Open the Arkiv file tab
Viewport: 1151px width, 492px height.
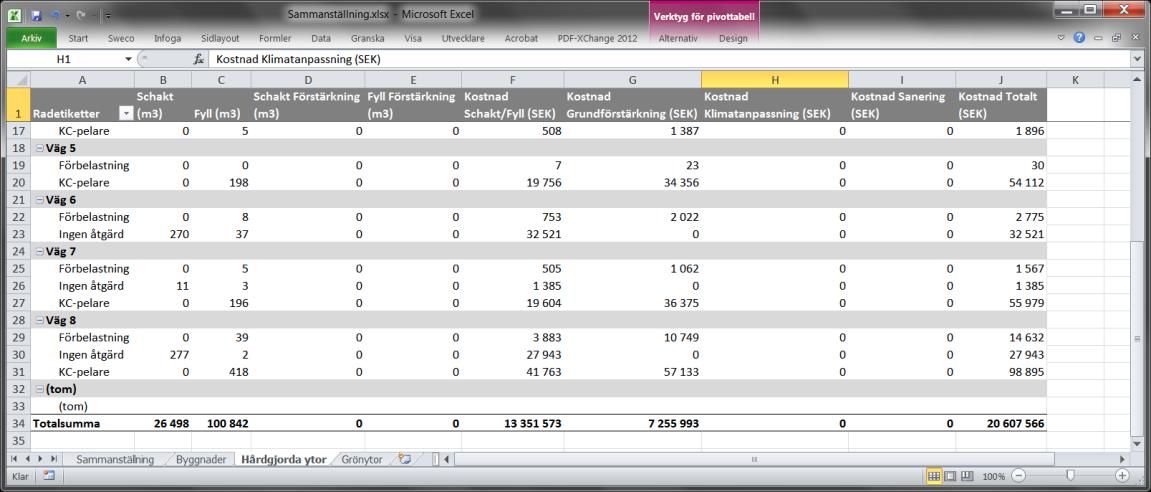[31, 38]
